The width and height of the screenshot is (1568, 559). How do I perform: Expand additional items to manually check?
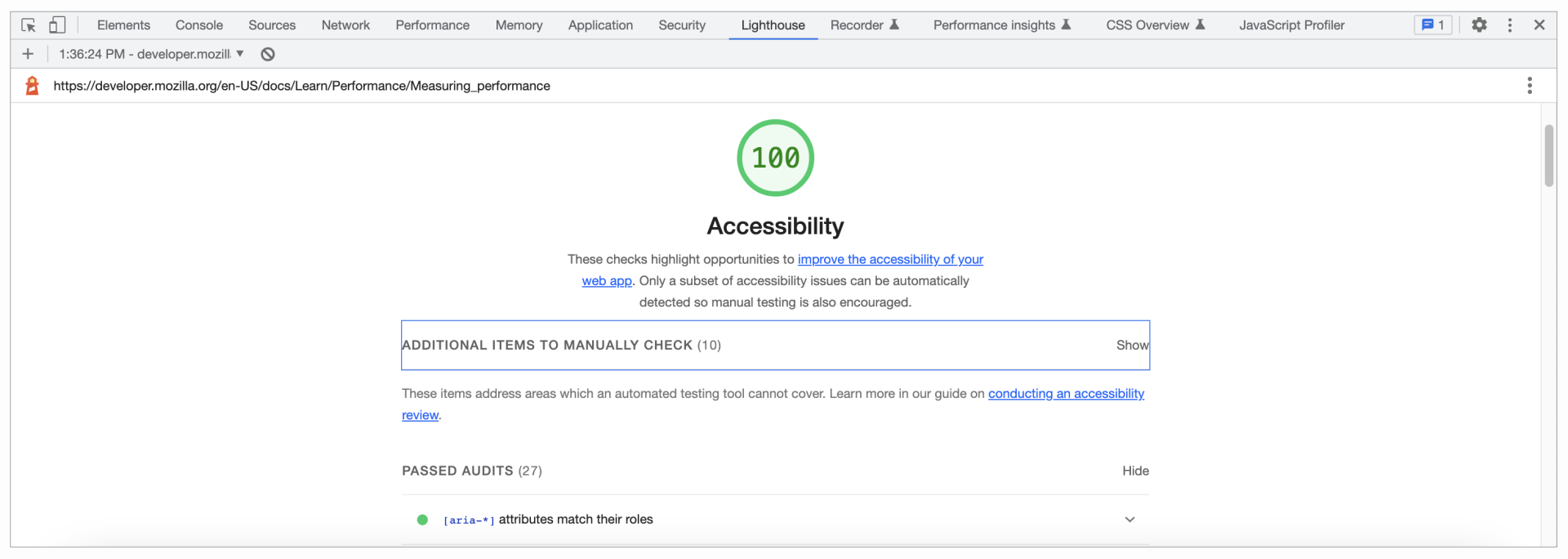point(1132,345)
